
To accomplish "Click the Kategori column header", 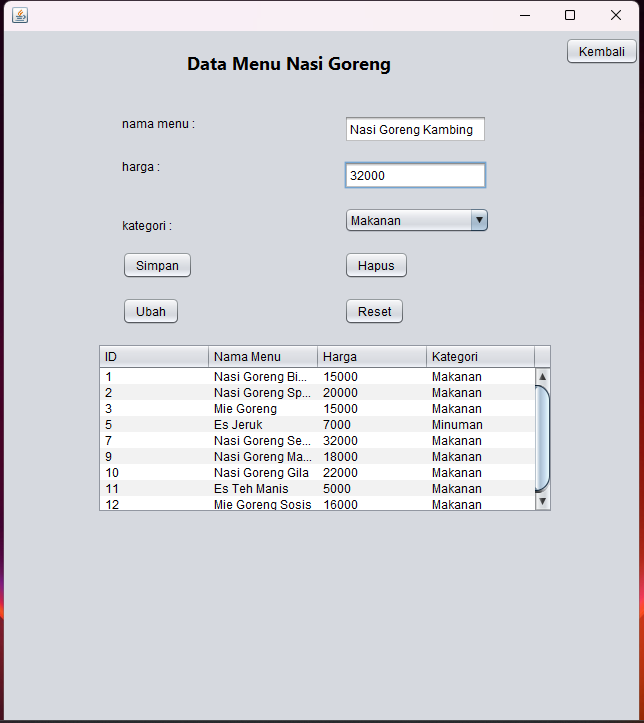I will (480, 357).
